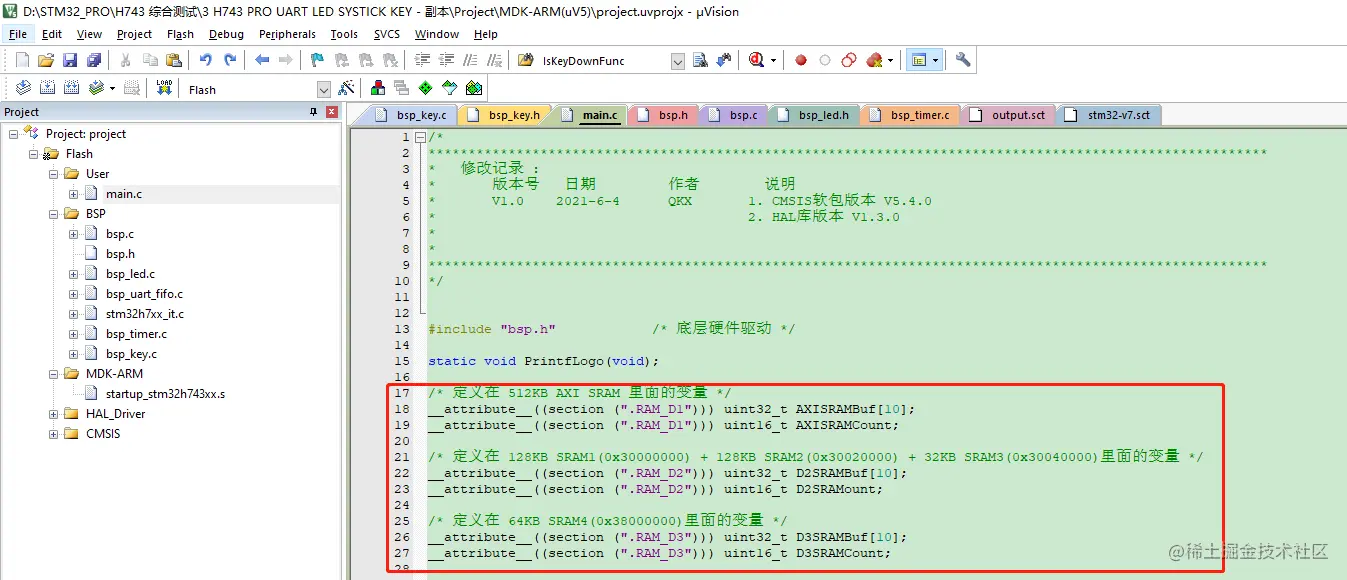This screenshot has width=1347, height=580.
Task: Close the Project panel
Action: coord(332,112)
